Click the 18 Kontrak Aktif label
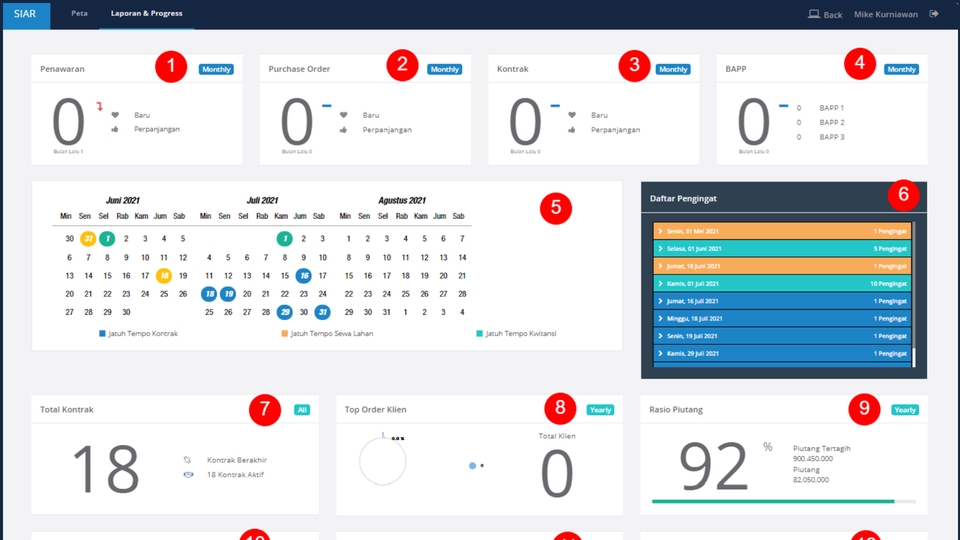This screenshot has width=960, height=540. point(235,474)
